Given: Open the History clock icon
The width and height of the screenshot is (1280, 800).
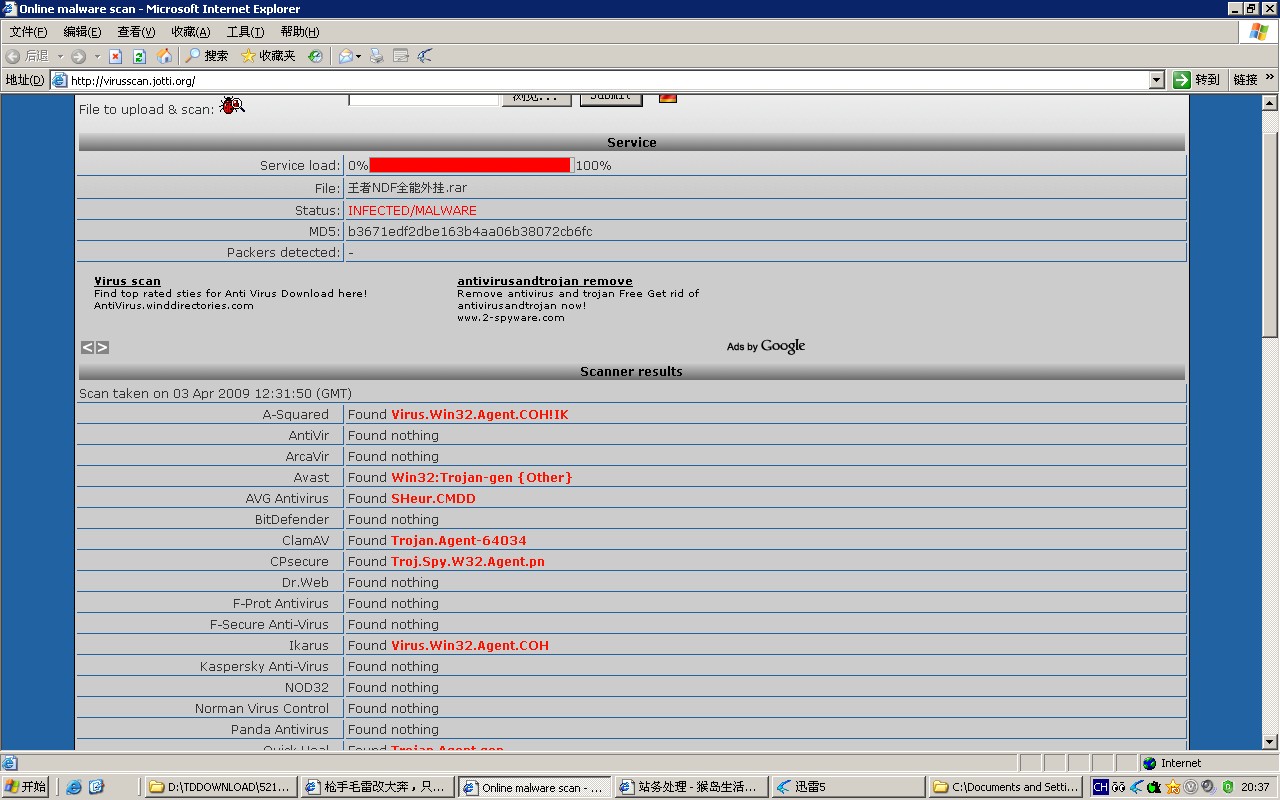Looking at the screenshot, I should (315, 56).
